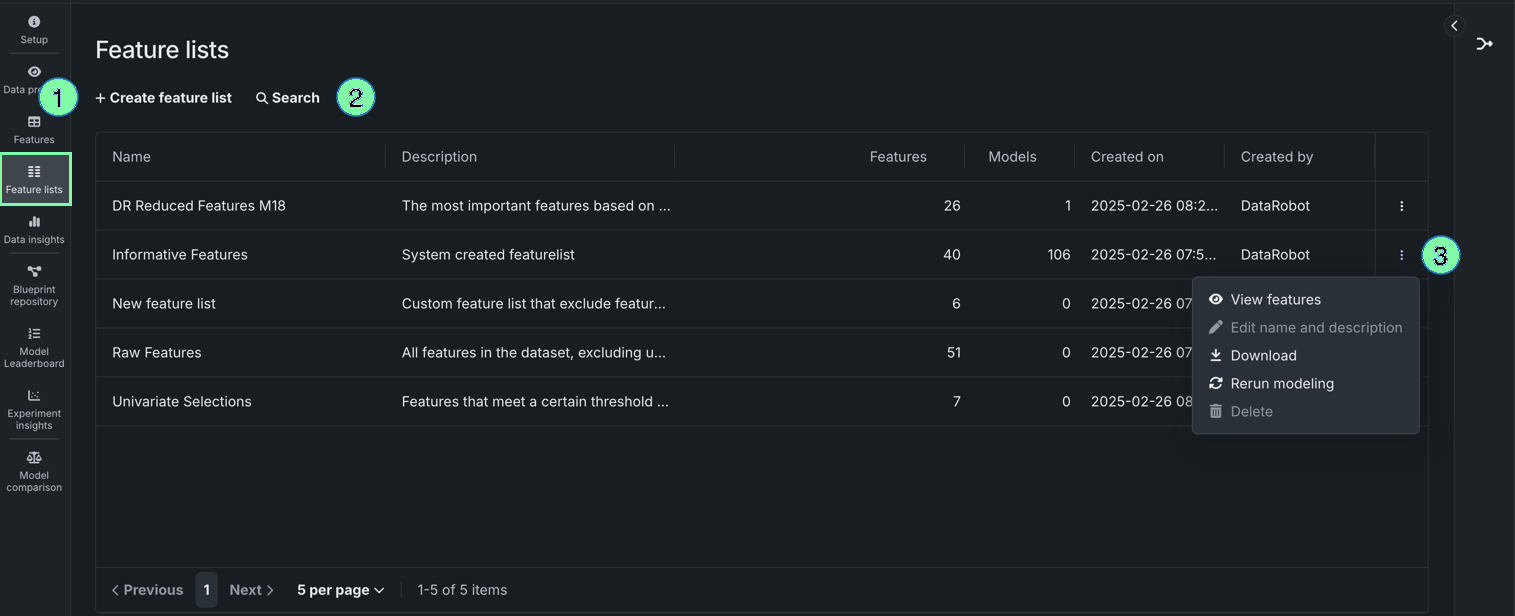Choose View features from the context menu
This screenshot has height=616, width=1515.
(1275, 300)
